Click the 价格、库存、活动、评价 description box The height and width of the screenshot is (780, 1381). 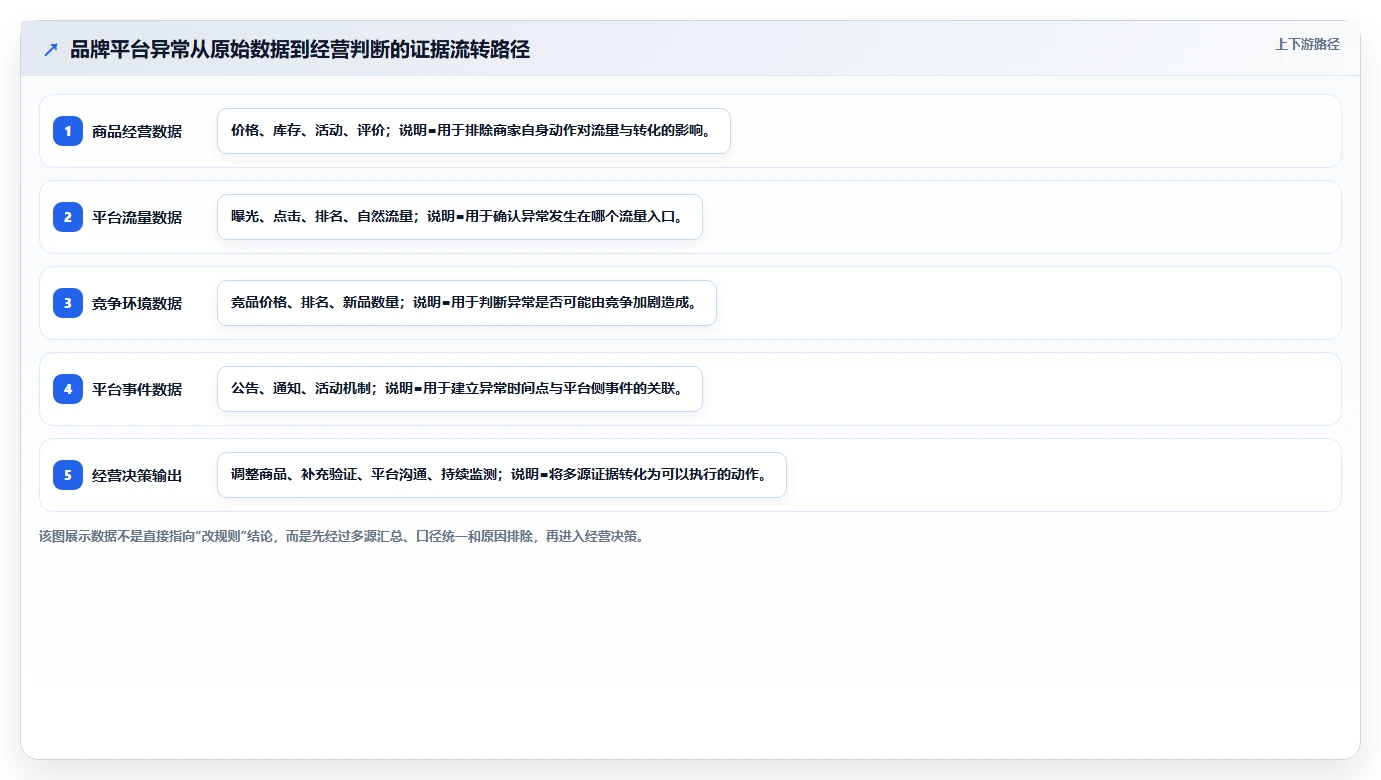coord(474,131)
